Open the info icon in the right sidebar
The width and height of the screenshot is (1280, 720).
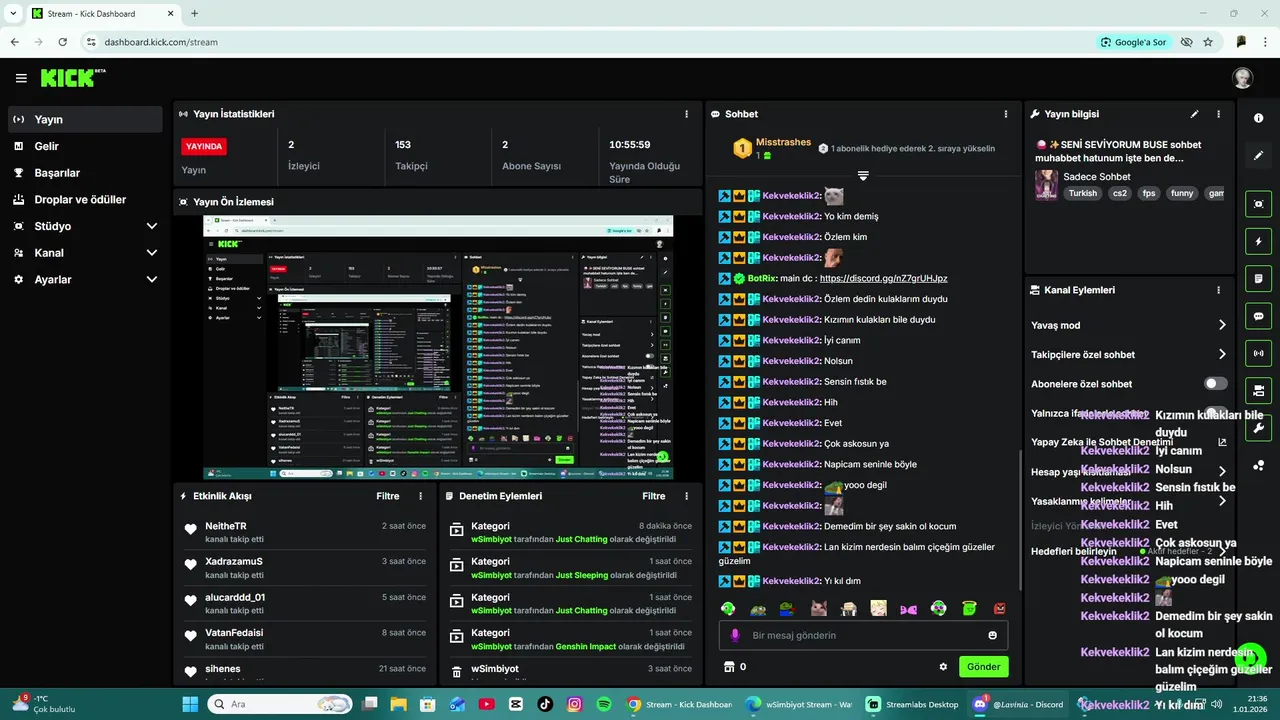(x=1258, y=118)
